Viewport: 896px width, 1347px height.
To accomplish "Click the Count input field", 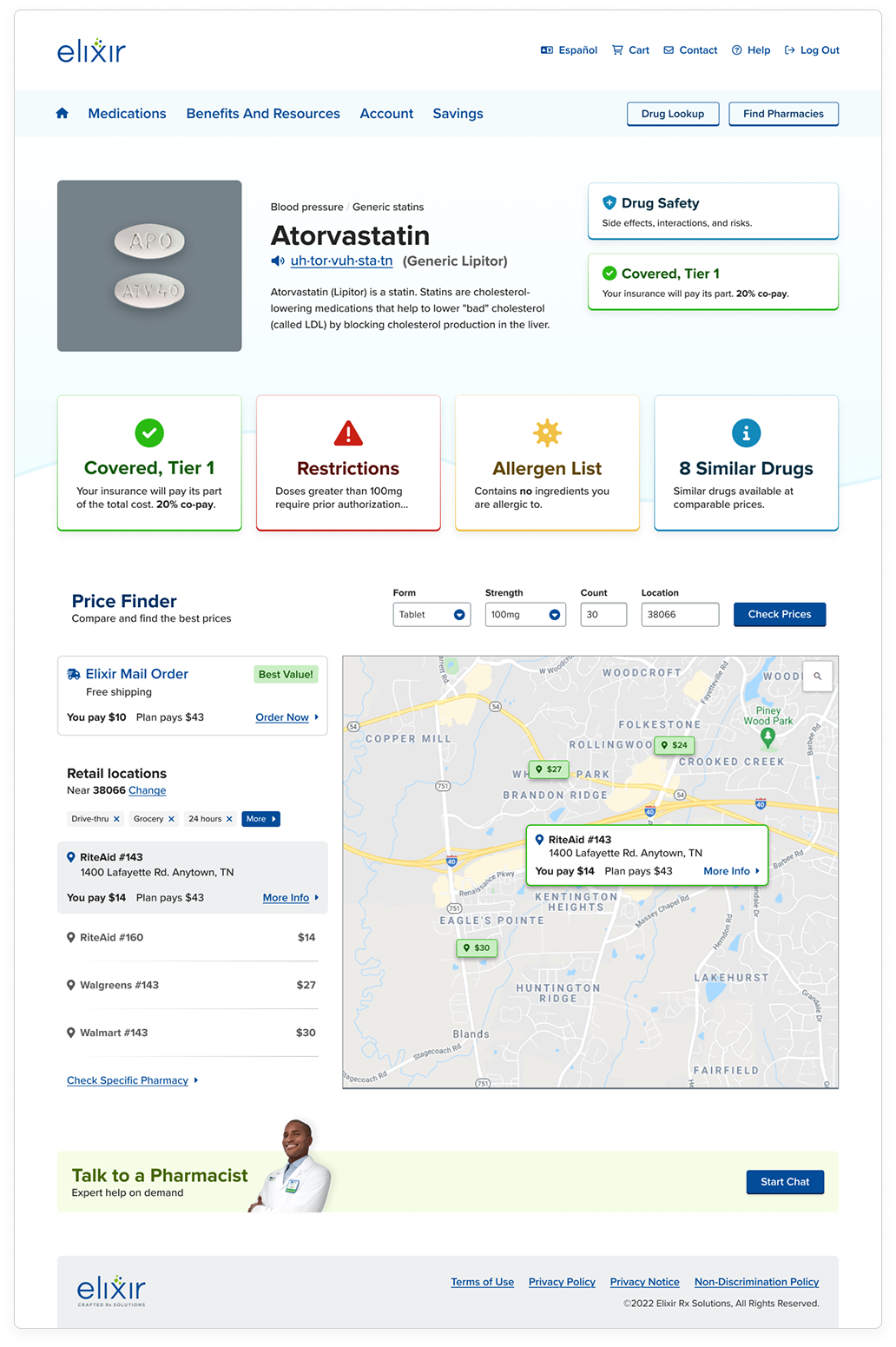I will tap(603, 614).
